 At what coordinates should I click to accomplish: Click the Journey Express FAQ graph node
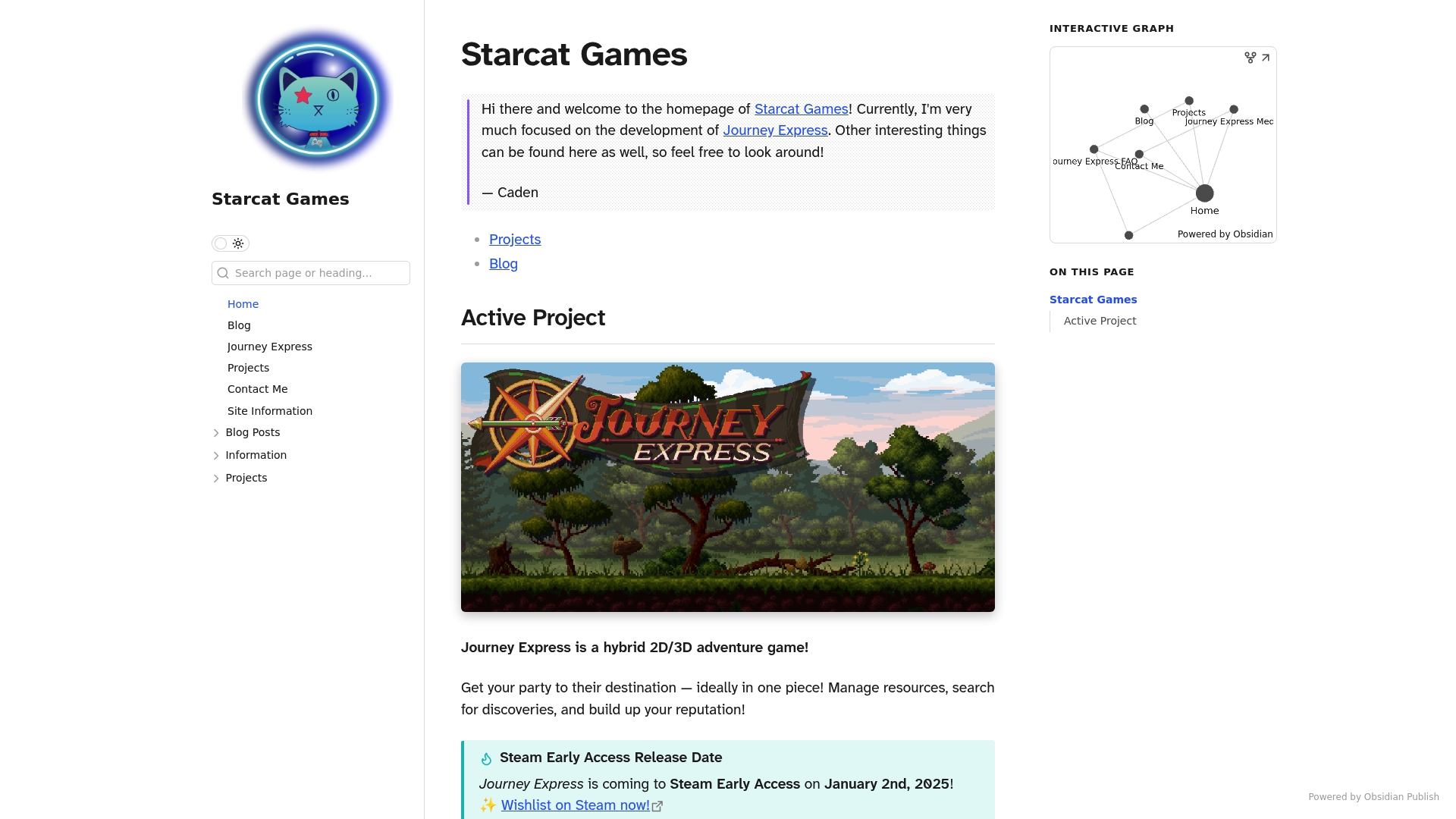(1094, 149)
